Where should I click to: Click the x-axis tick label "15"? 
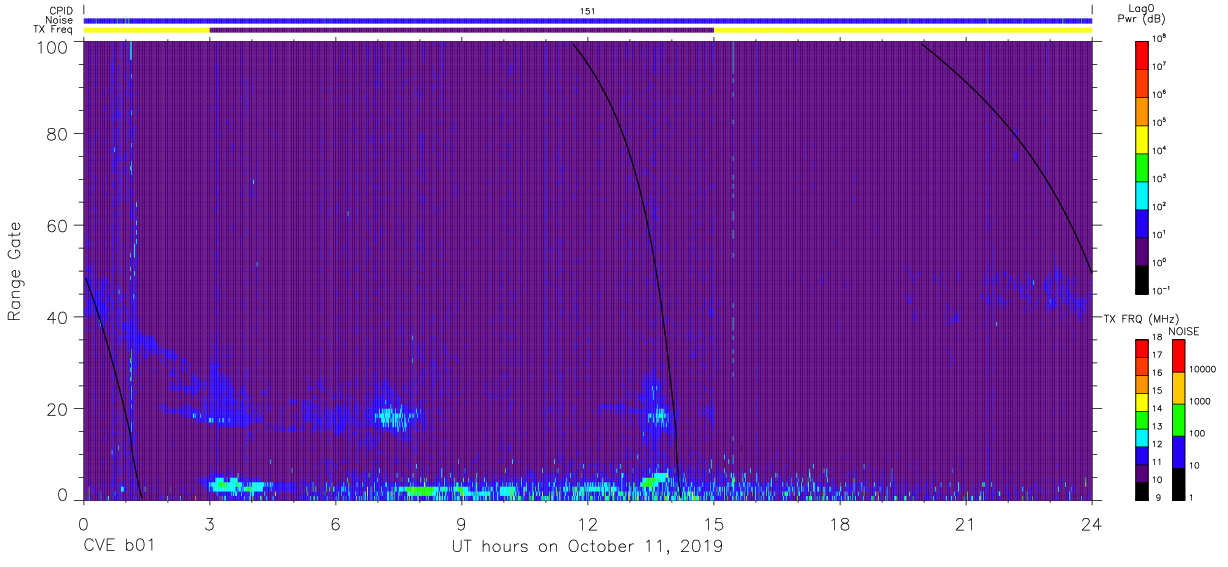pos(713,523)
